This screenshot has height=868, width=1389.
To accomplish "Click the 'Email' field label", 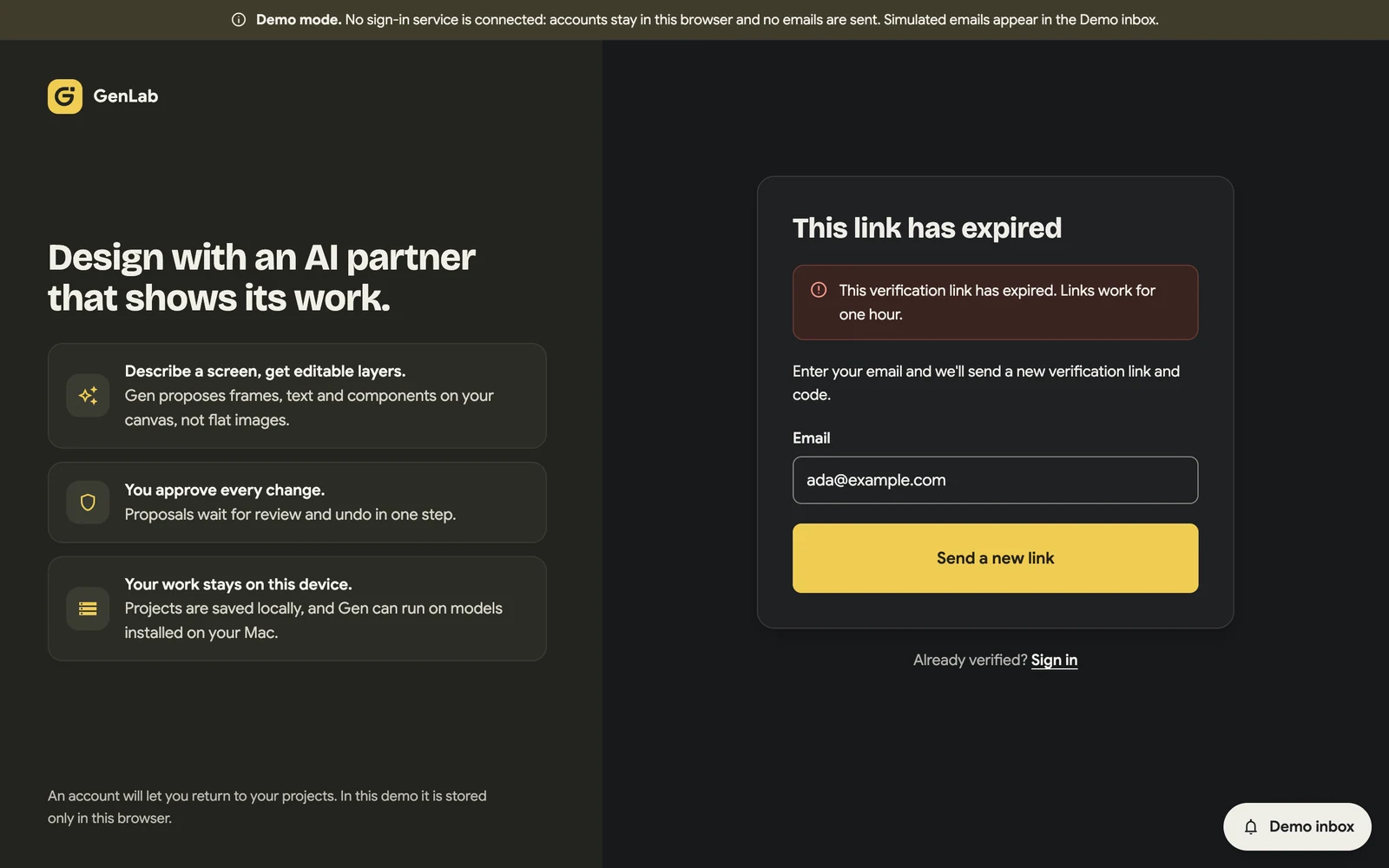I will pos(812,438).
